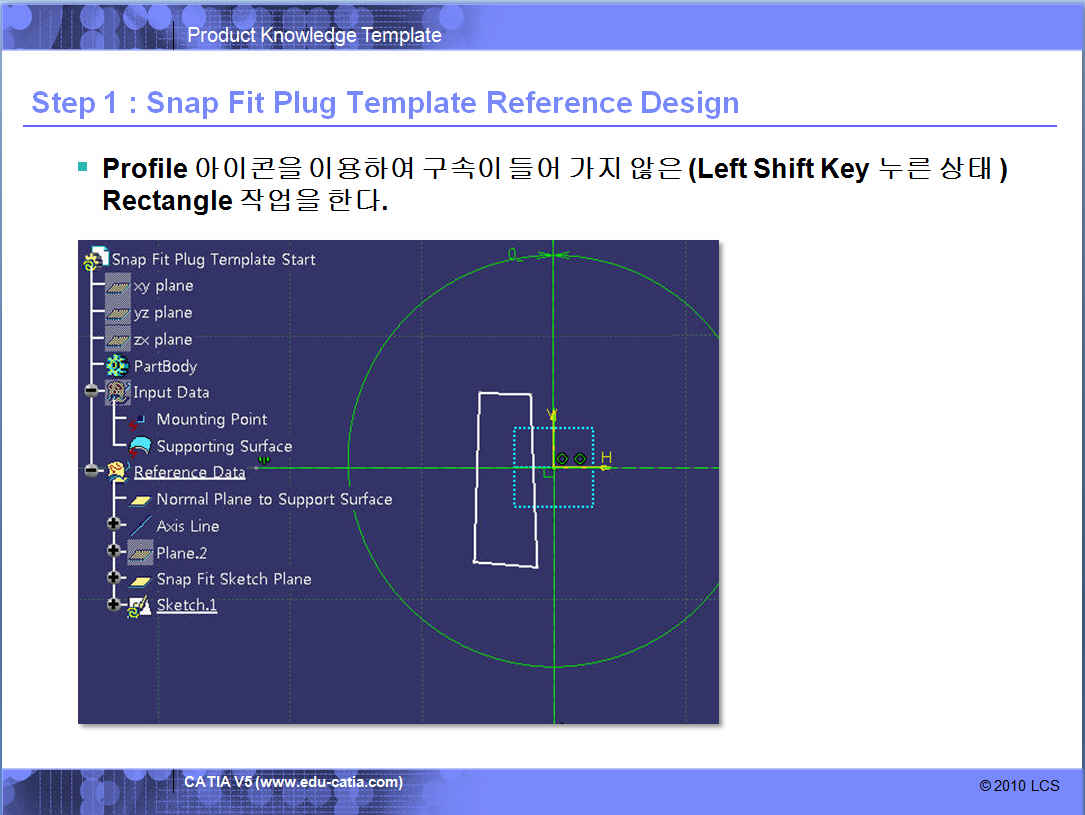Screen dimensions: 1085x815
Task: Collapse the Input Data node
Action: (93, 393)
